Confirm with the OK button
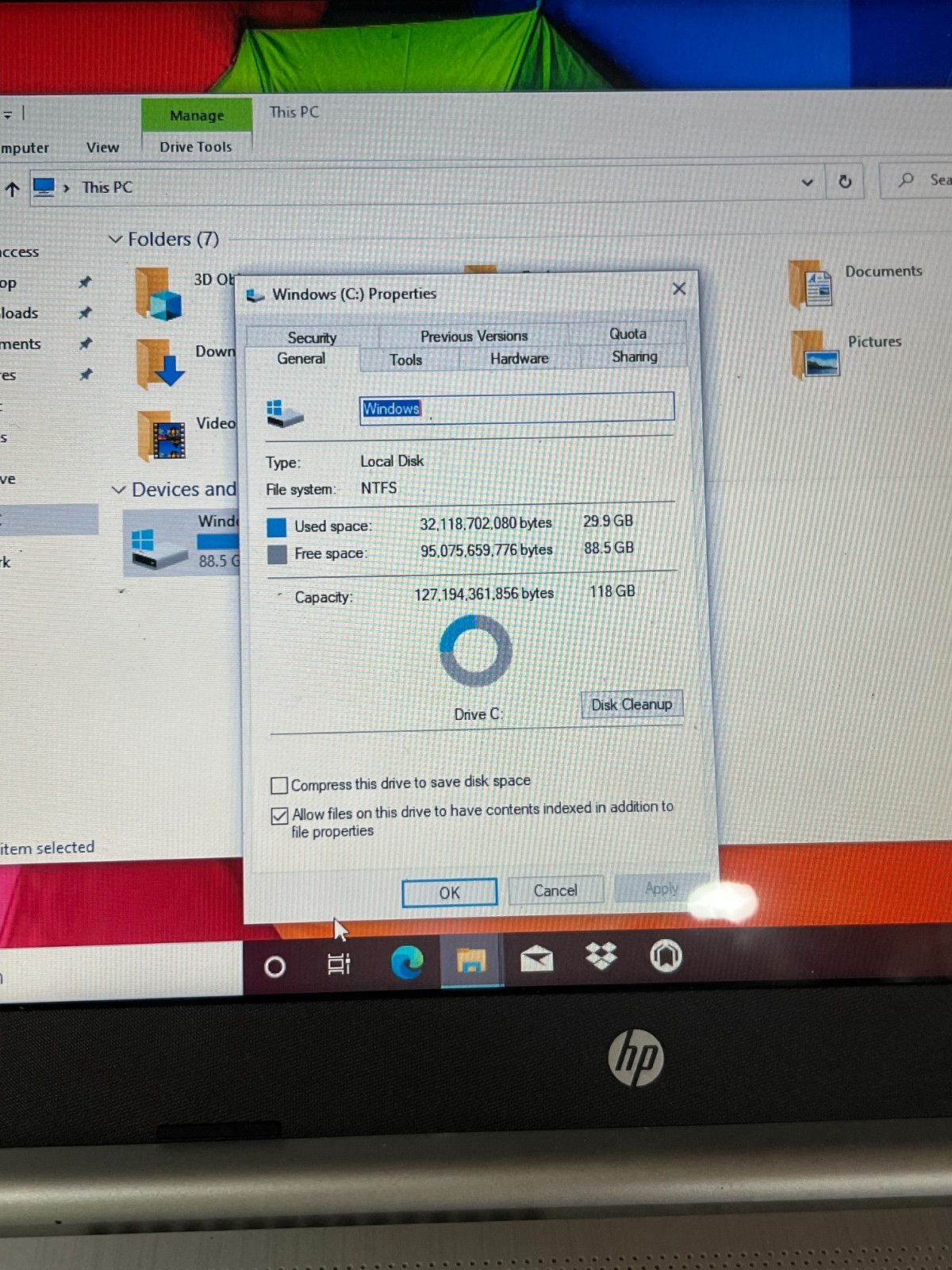The image size is (952, 1270). click(449, 892)
